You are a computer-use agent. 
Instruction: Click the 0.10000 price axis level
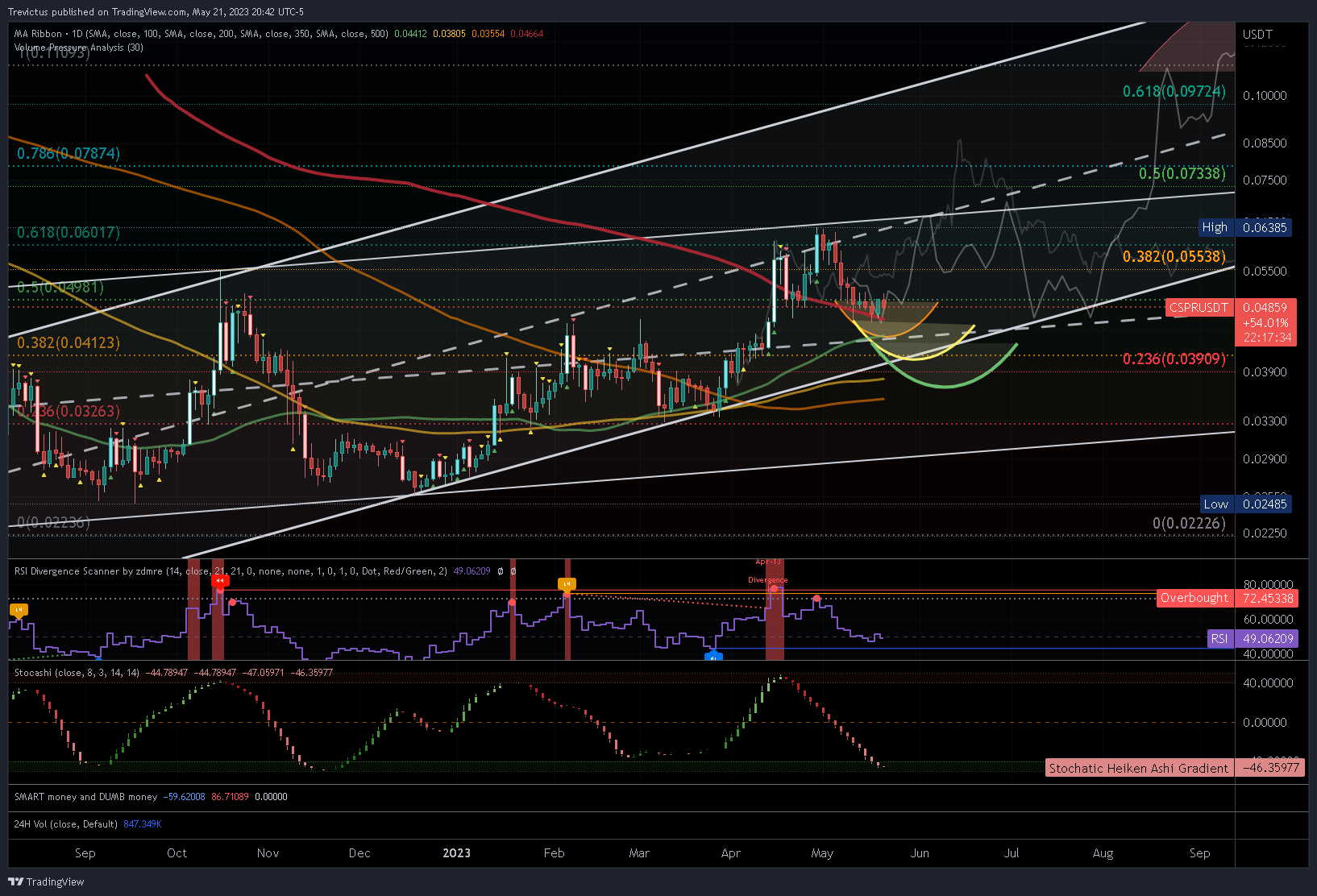click(1265, 95)
